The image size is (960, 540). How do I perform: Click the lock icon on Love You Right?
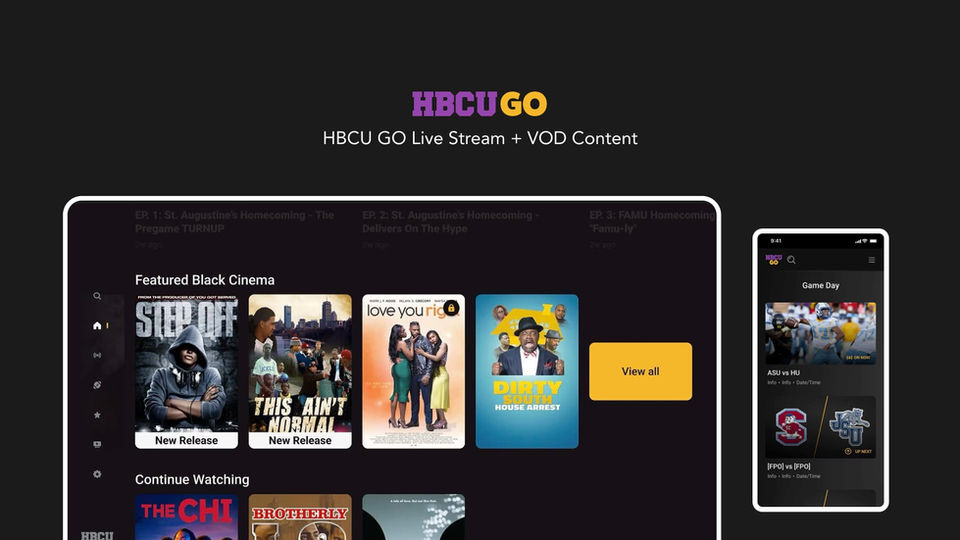tap(451, 308)
